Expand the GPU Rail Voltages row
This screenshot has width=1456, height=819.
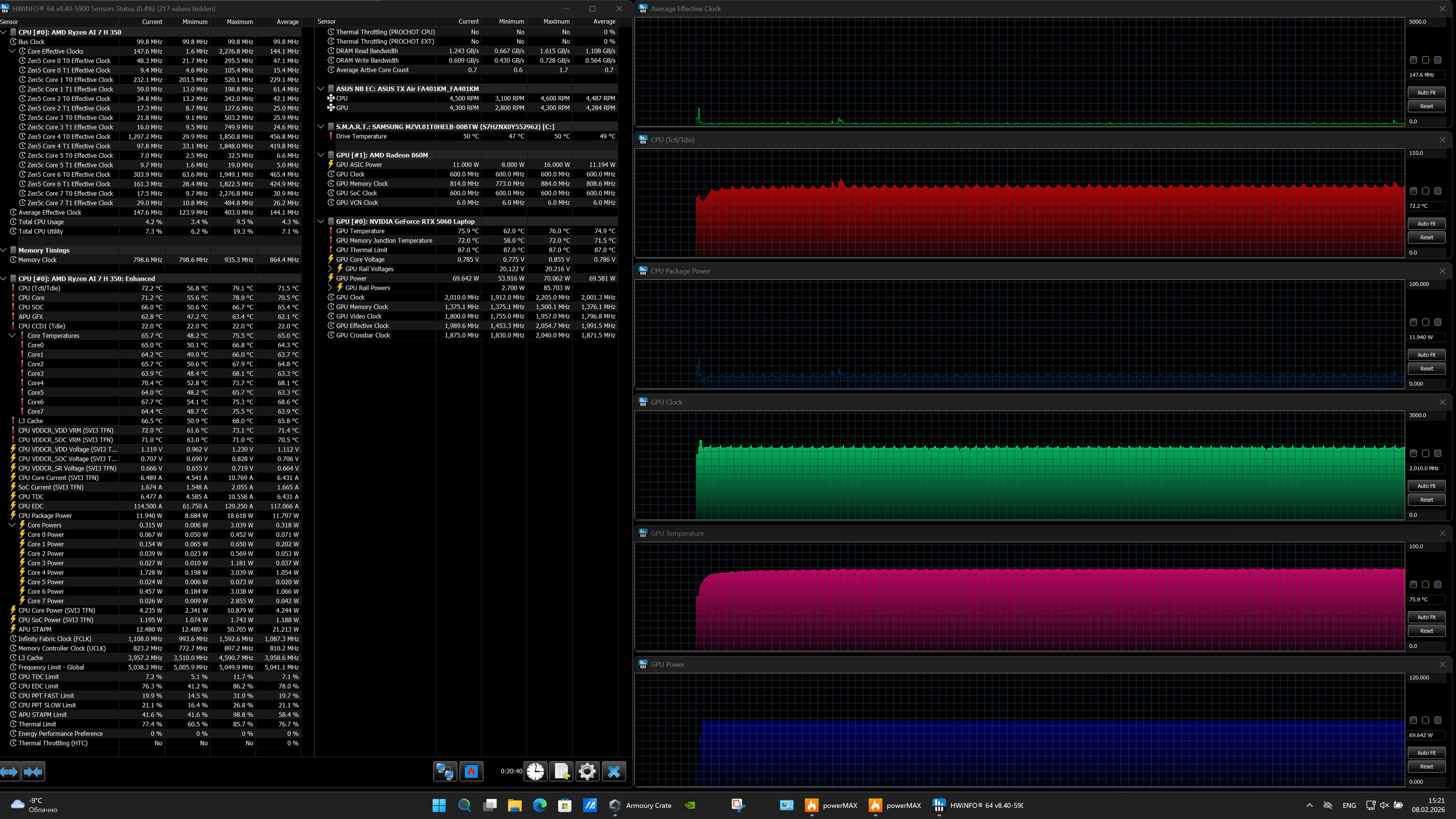tap(331, 269)
